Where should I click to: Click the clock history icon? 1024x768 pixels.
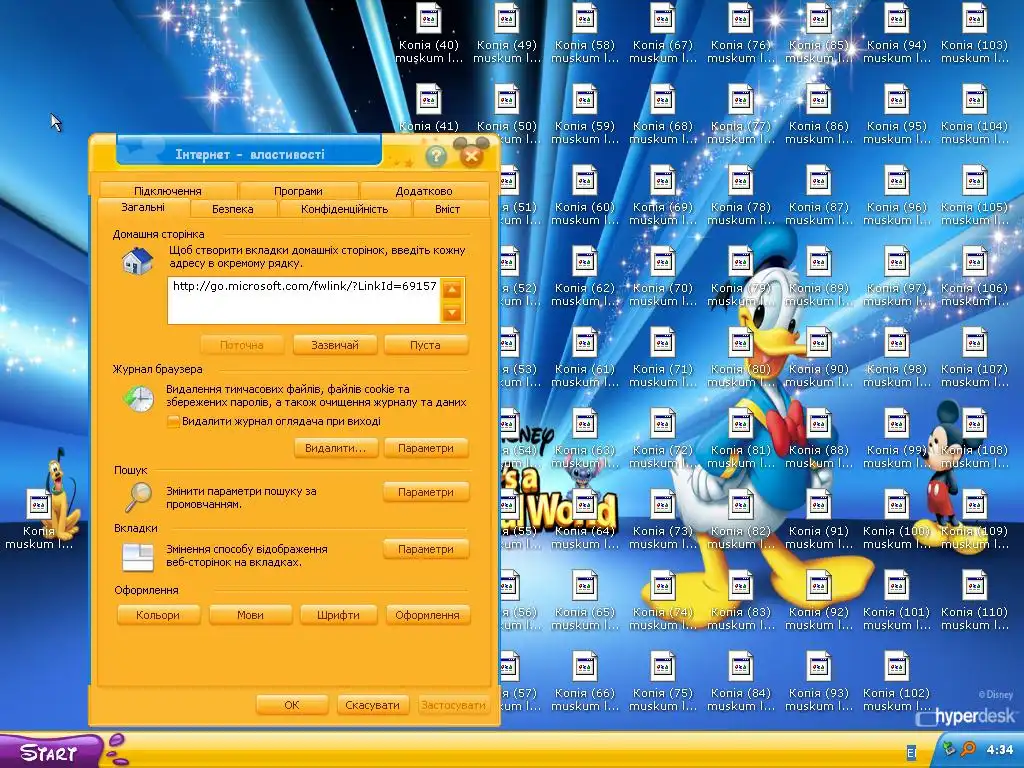[x=138, y=398]
